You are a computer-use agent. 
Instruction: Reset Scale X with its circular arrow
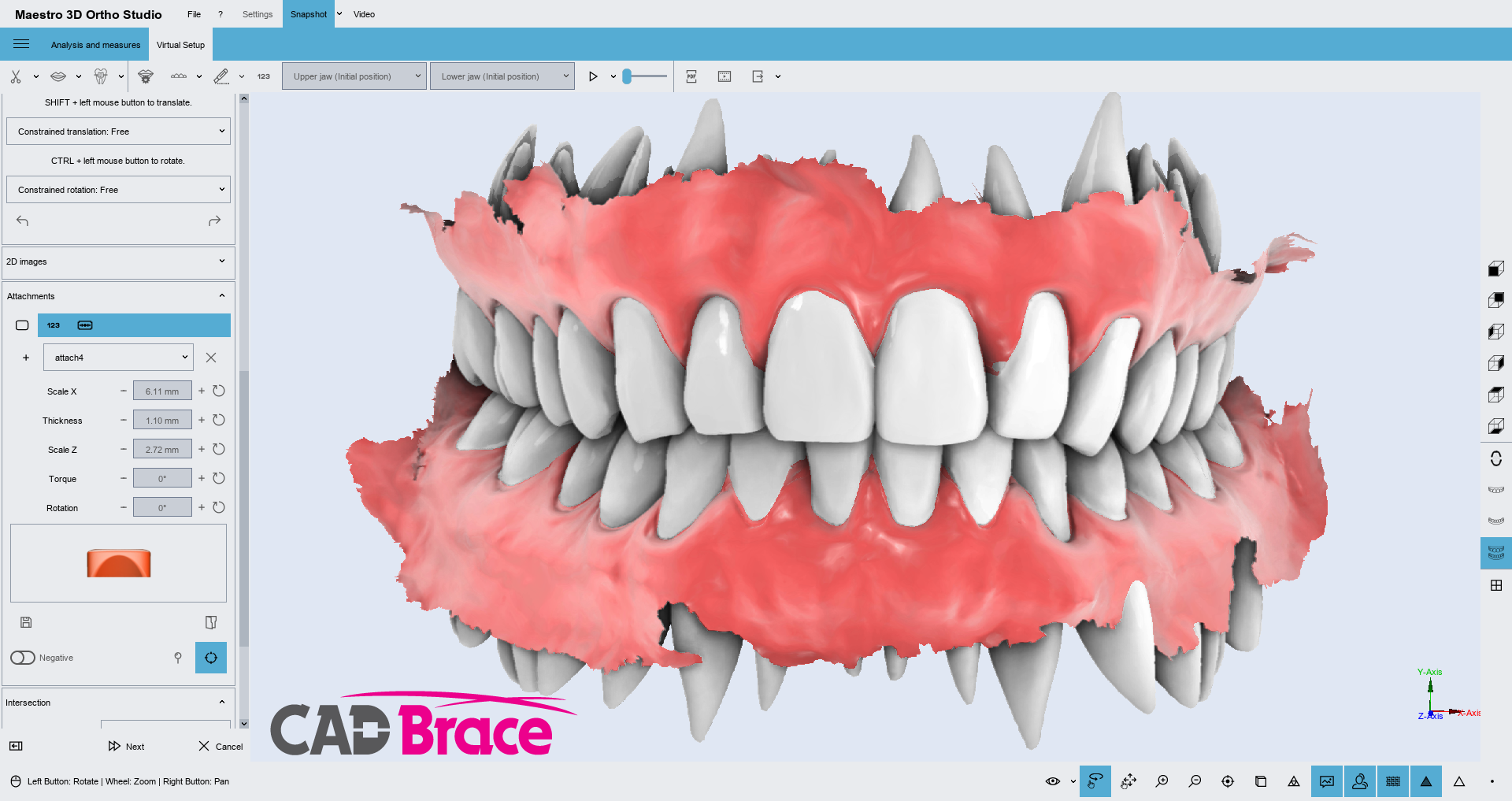[x=219, y=391]
